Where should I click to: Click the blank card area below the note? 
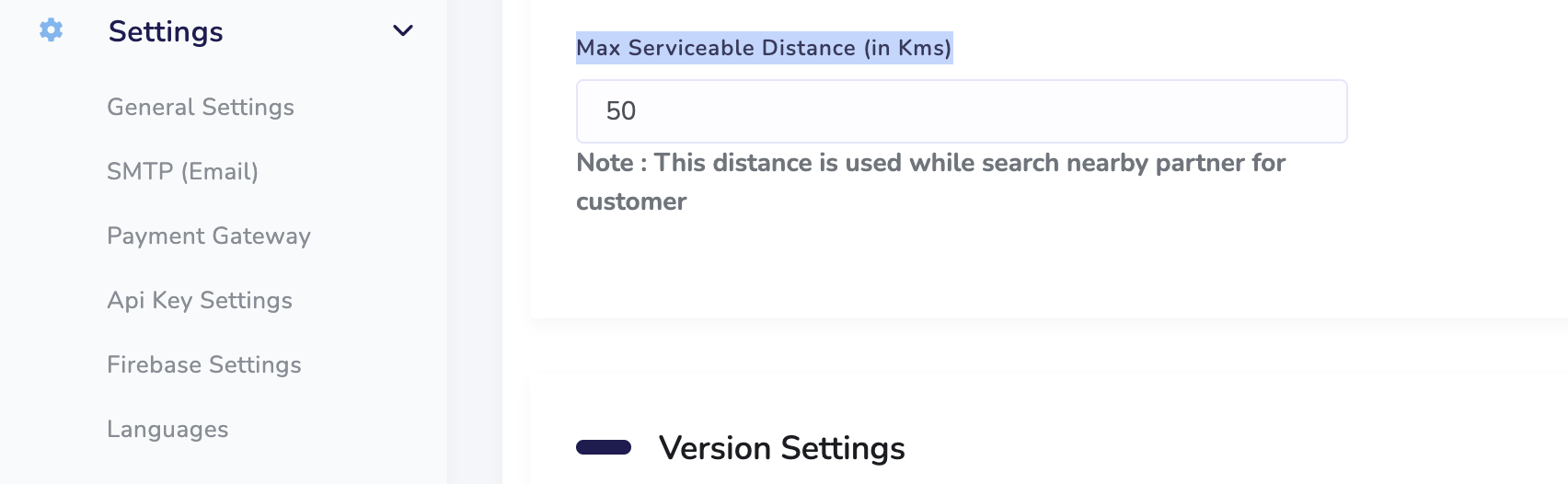coord(962,269)
